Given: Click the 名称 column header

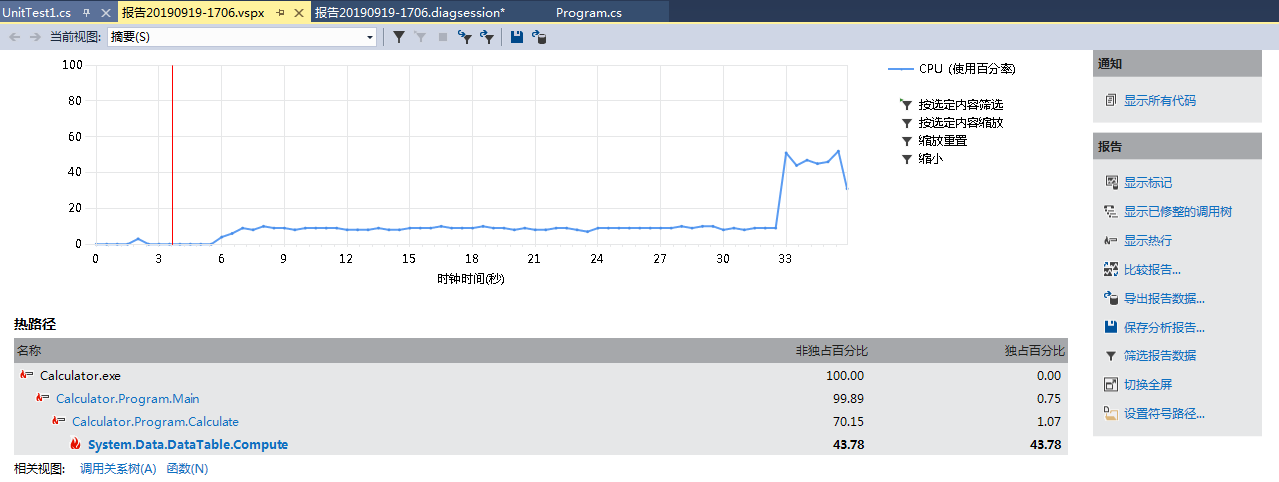Looking at the screenshot, I should coord(30,351).
